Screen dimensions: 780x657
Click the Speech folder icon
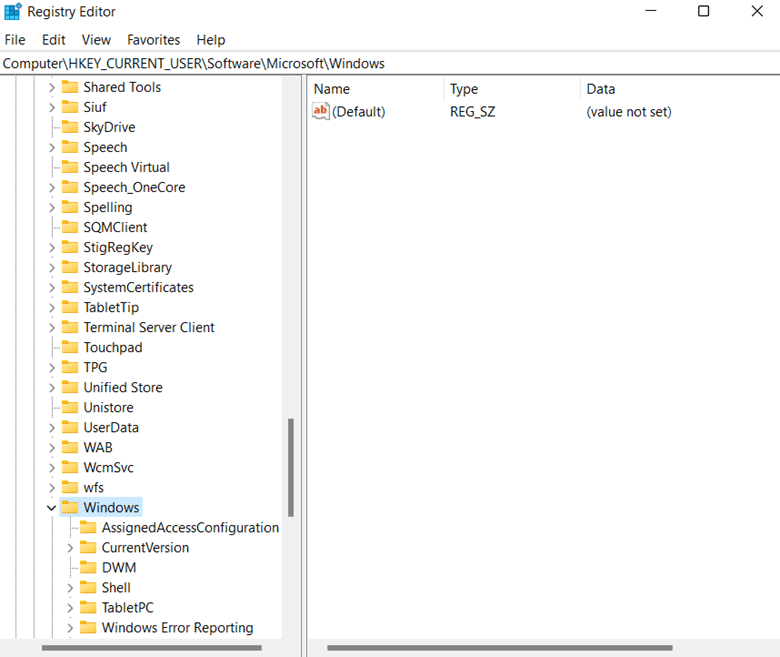[70, 147]
